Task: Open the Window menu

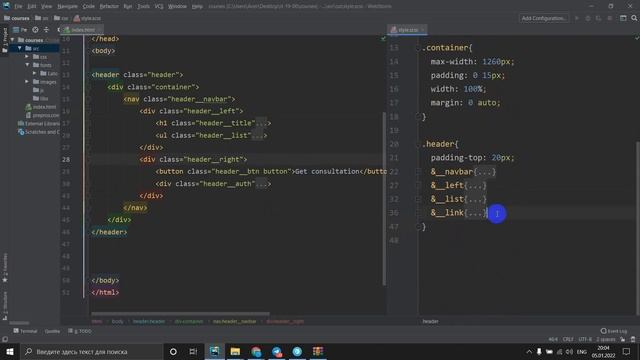Action: pyautogui.click(x=177, y=6)
